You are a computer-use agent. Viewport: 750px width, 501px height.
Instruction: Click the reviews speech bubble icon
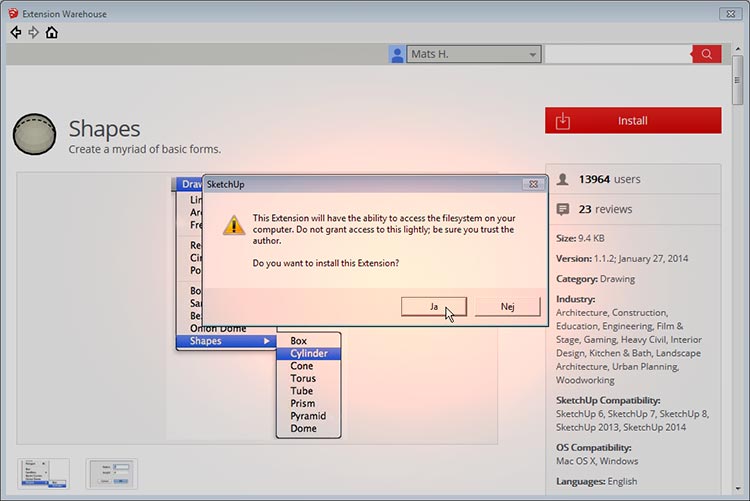563,209
